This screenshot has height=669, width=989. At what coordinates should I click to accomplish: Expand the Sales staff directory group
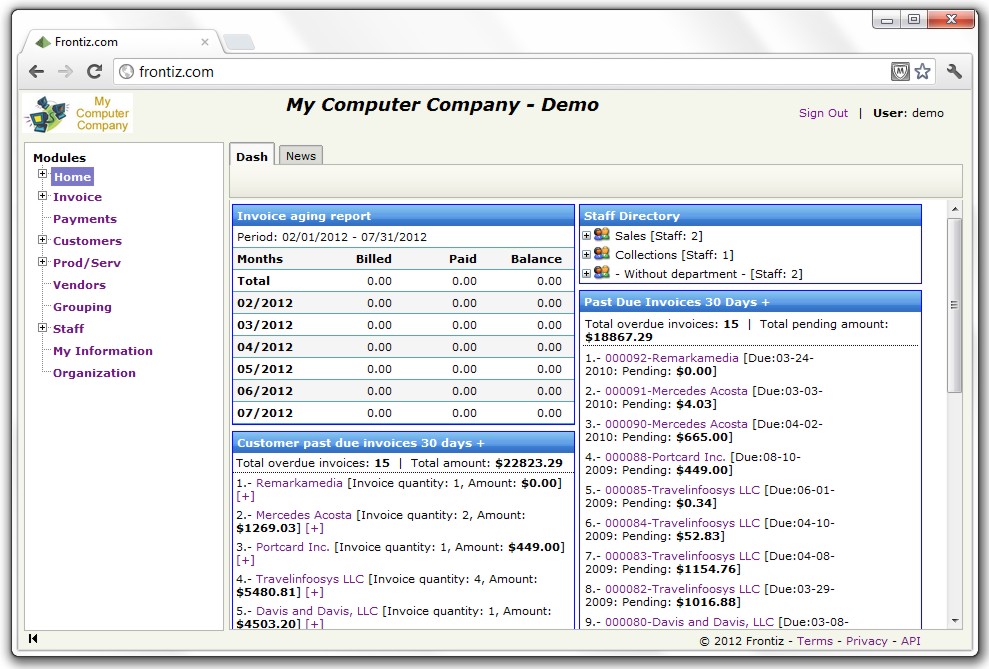pyautogui.click(x=587, y=236)
